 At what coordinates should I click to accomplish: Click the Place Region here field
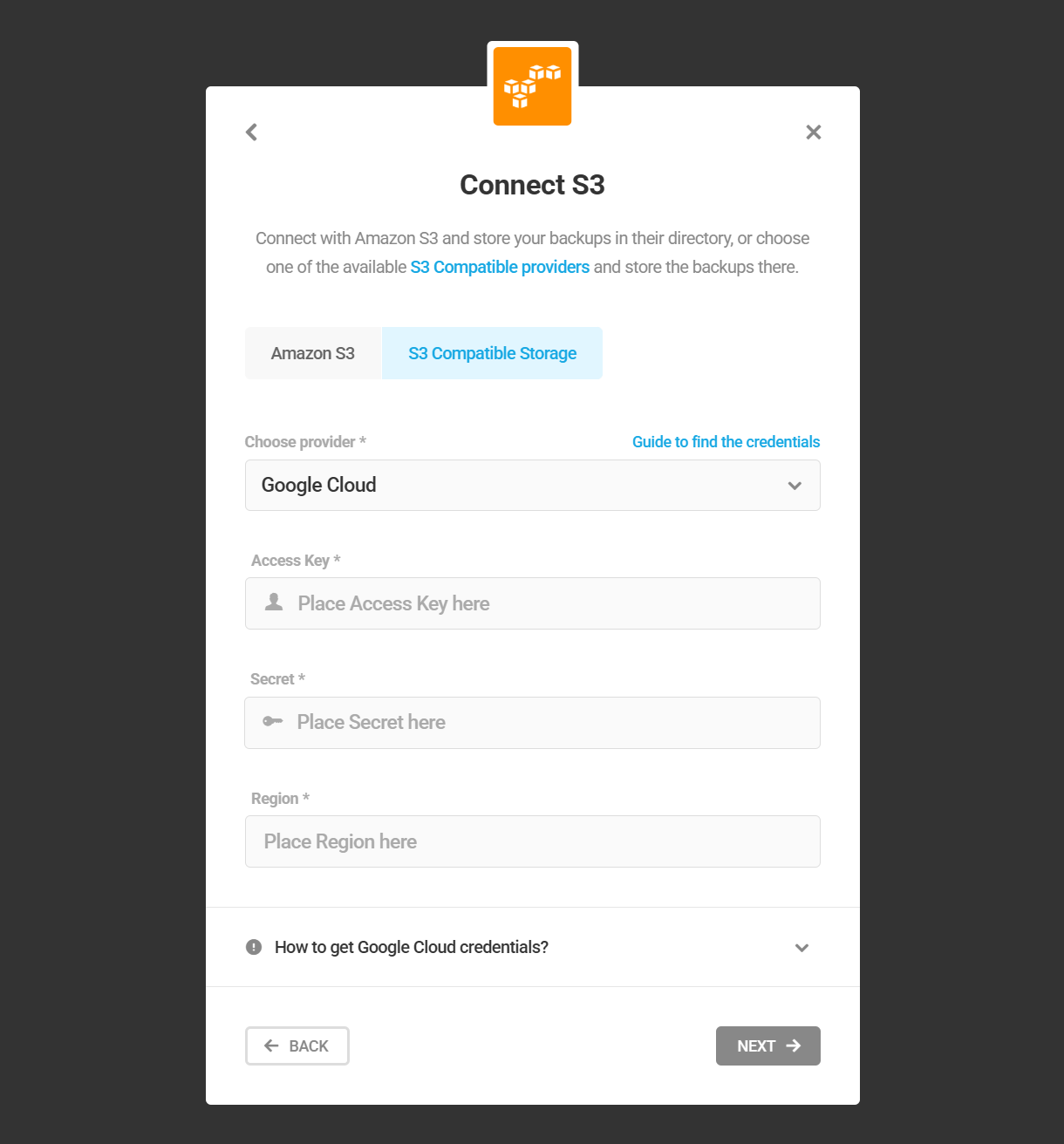(x=532, y=841)
